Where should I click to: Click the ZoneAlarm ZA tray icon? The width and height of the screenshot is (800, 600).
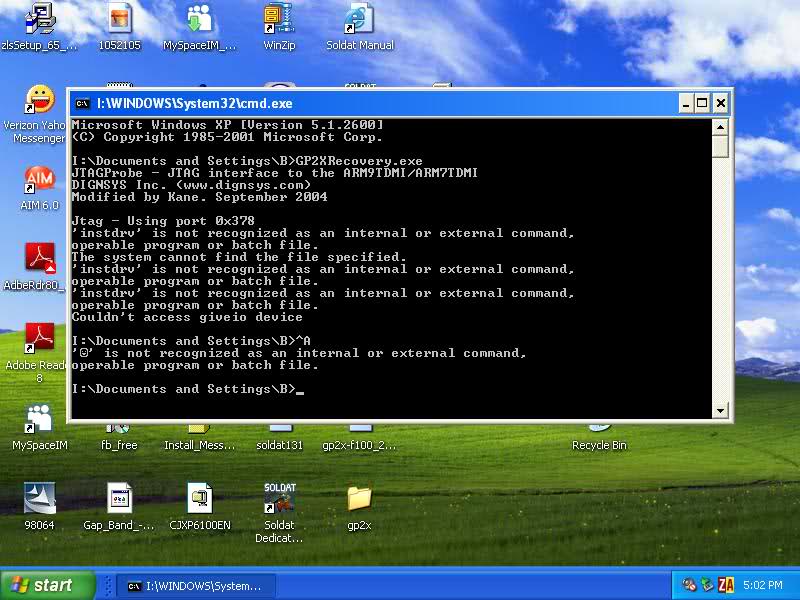click(x=726, y=586)
